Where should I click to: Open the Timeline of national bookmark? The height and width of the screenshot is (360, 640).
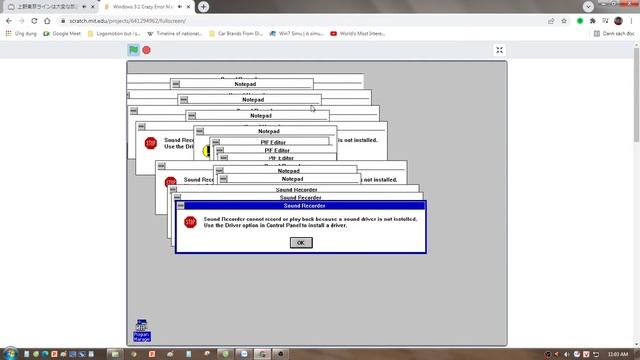click(x=175, y=33)
